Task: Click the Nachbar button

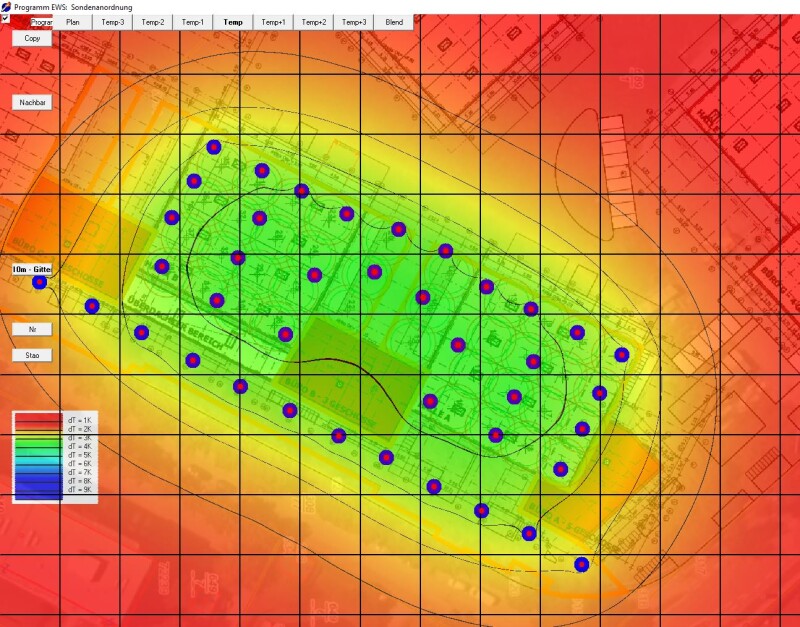Action: click(x=31, y=102)
